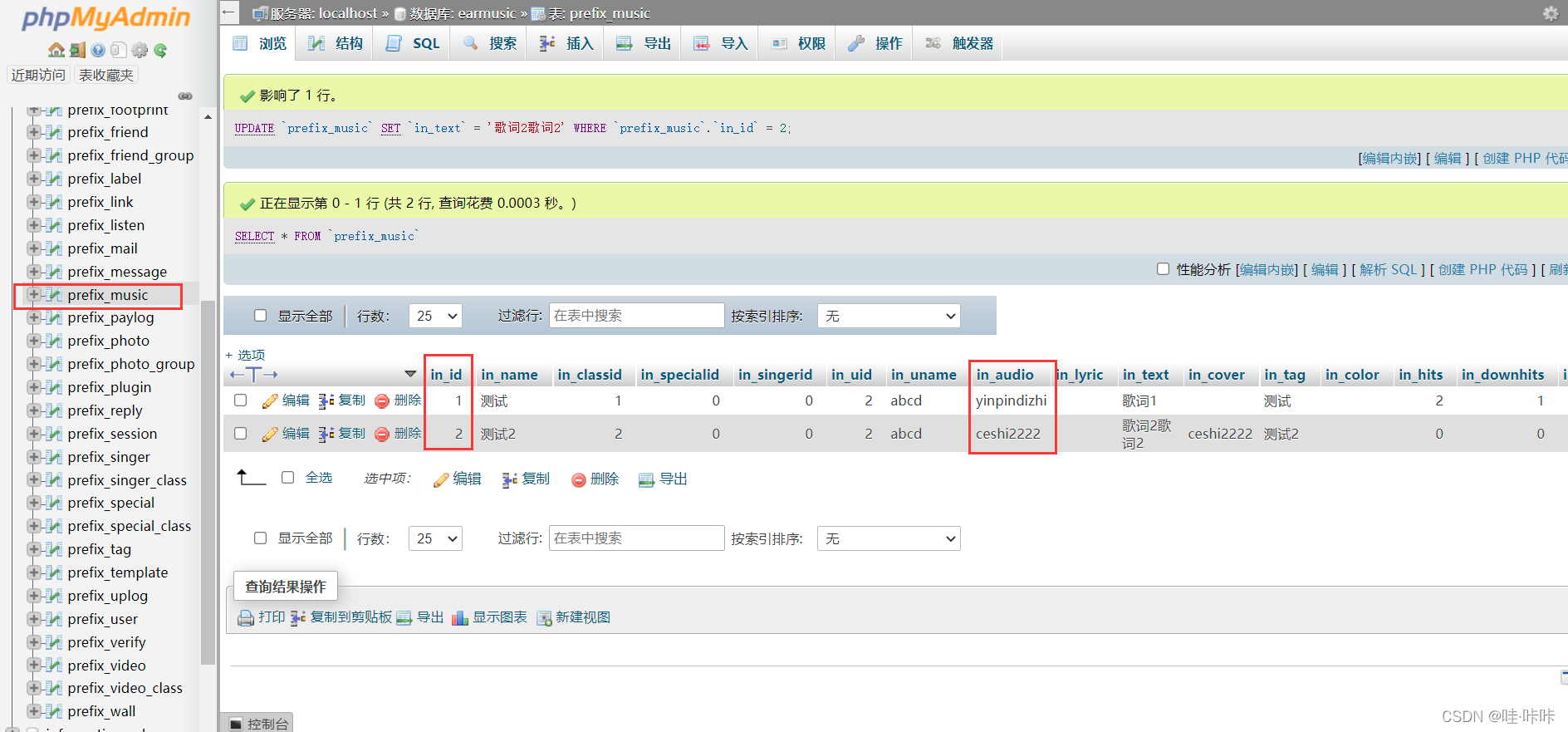
Task: Click the 创建 PHP 代码 link beside 解析 SQL
Action: tap(1482, 269)
